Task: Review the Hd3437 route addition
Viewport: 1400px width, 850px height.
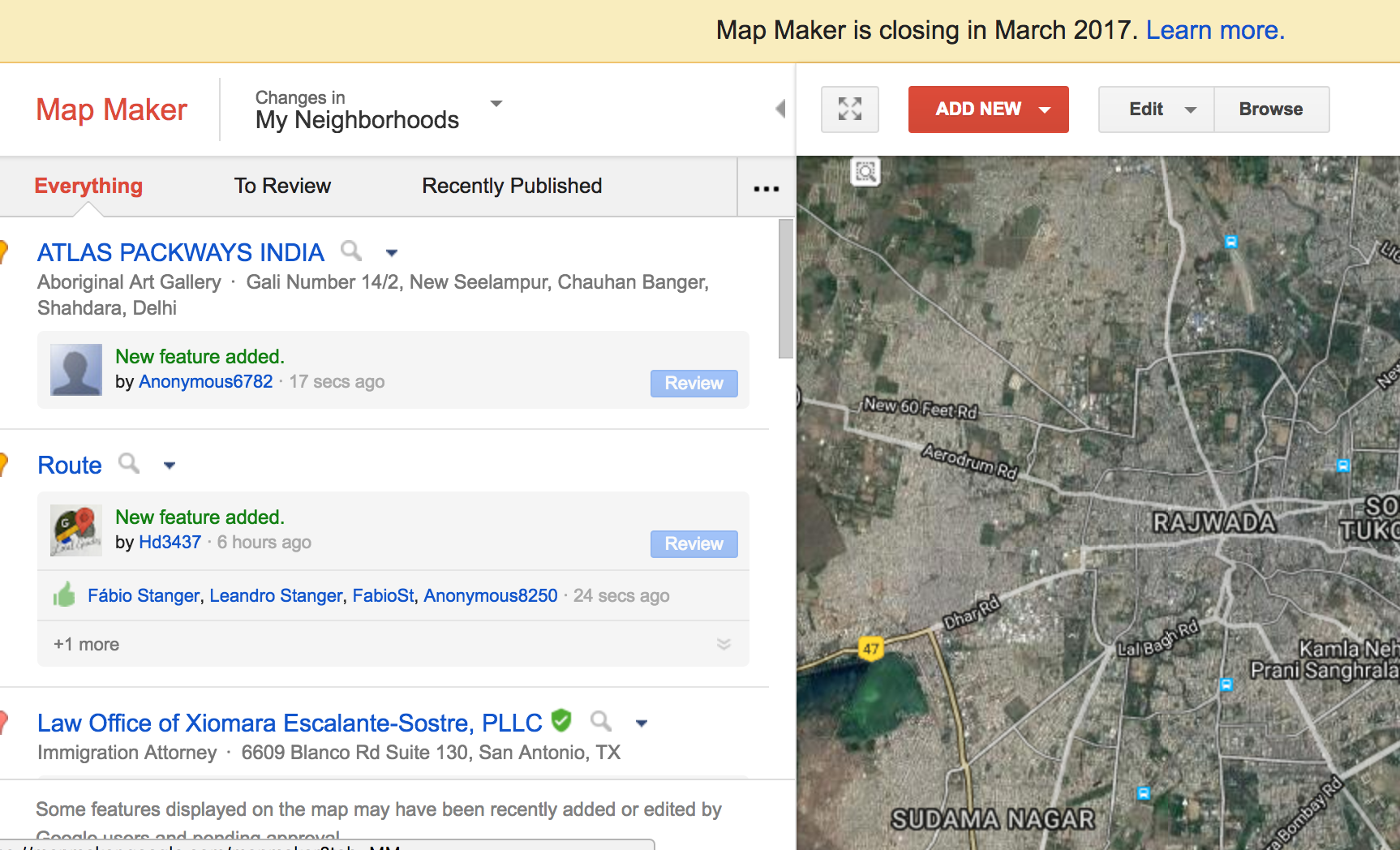Action: (x=694, y=543)
